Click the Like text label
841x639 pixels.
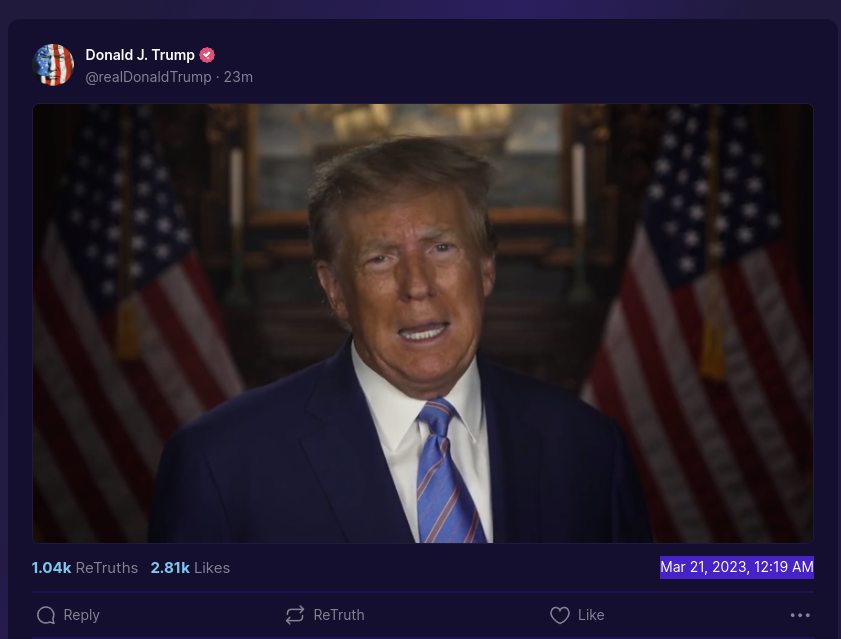pyautogui.click(x=591, y=615)
